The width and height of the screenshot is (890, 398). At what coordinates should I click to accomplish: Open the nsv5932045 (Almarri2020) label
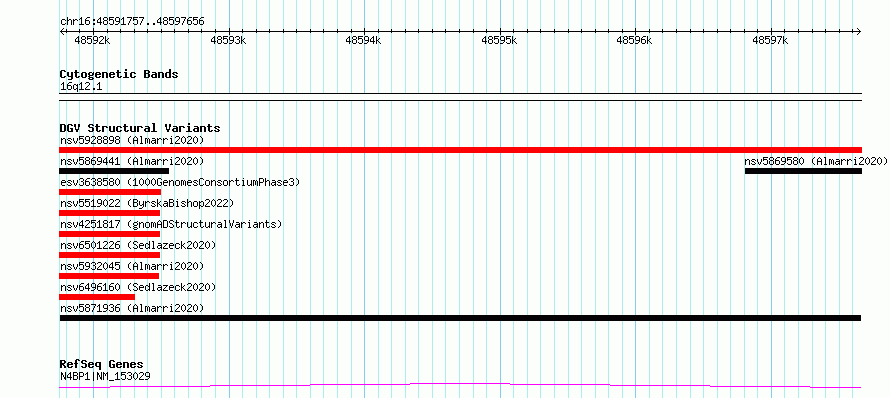(x=132, y=266)
